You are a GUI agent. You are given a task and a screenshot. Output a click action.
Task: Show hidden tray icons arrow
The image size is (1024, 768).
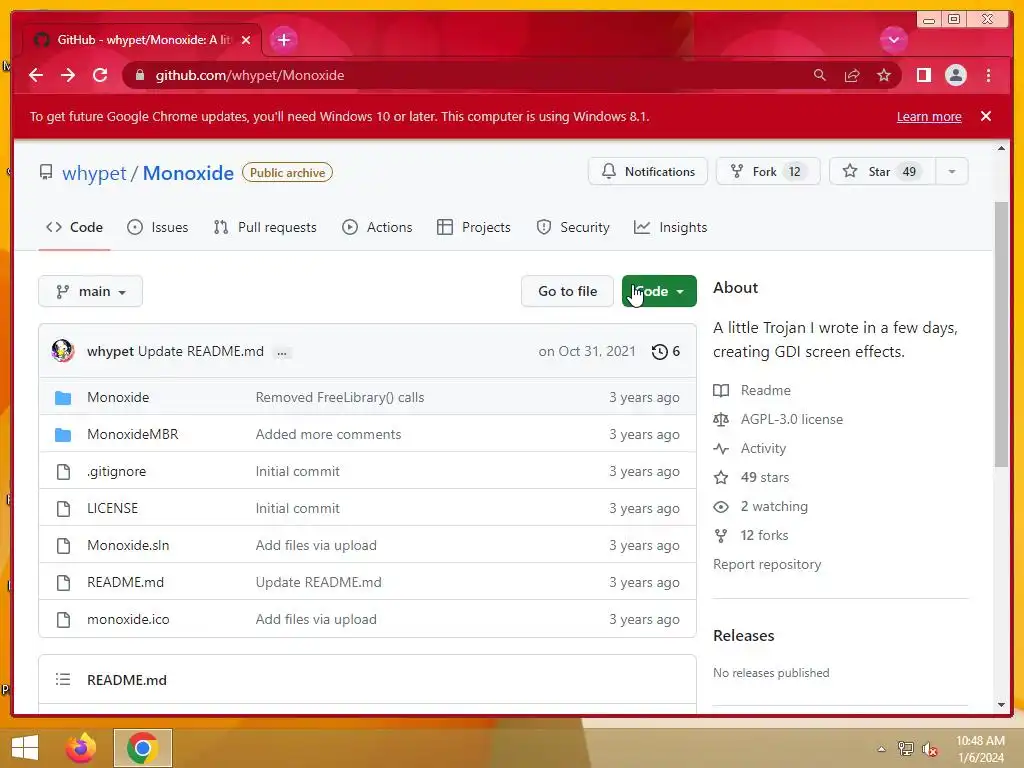pos(881,749)
